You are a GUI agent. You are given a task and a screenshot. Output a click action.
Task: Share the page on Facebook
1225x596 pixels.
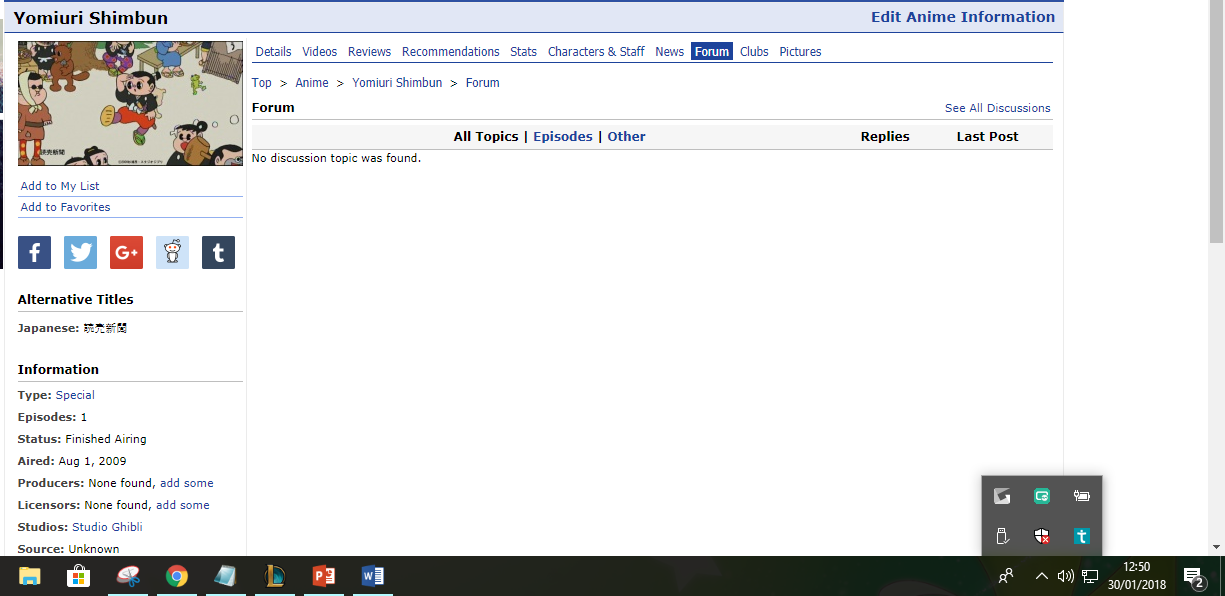click(x=34, y=253)
